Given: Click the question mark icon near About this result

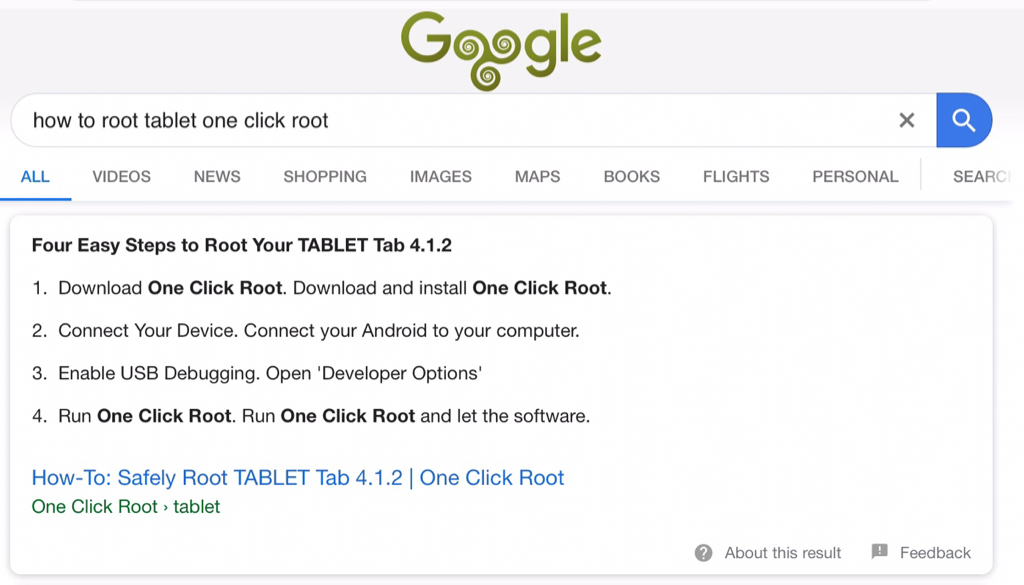Looking at the screenshot, I should pyautogui.click(x=703, y=553).
